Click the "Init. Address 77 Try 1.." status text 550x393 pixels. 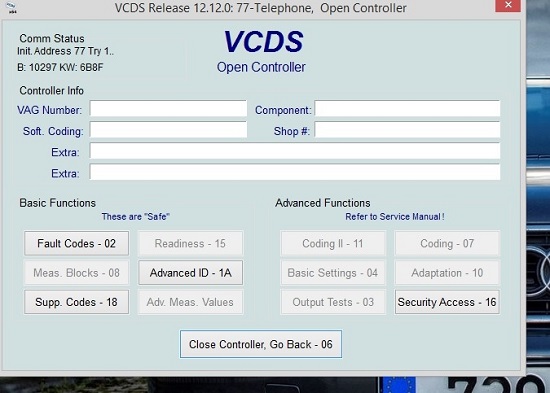66,51
